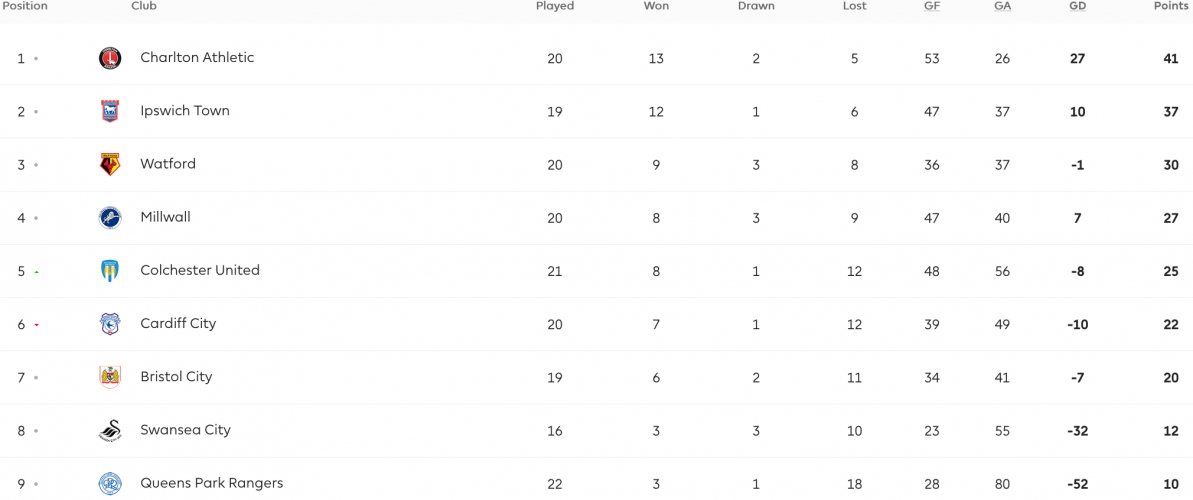
Task: Open the Queens Park Rangers club link
Action: 212,482
